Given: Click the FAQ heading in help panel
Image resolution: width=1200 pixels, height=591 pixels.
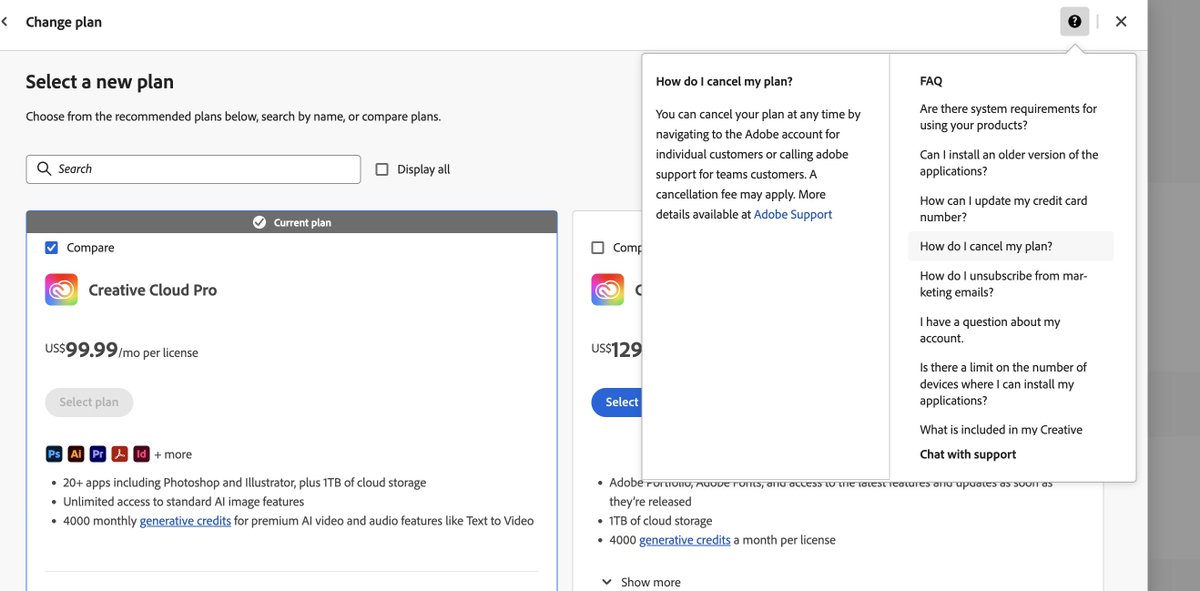Looking at the screenshot, I should tap(931, 81).
